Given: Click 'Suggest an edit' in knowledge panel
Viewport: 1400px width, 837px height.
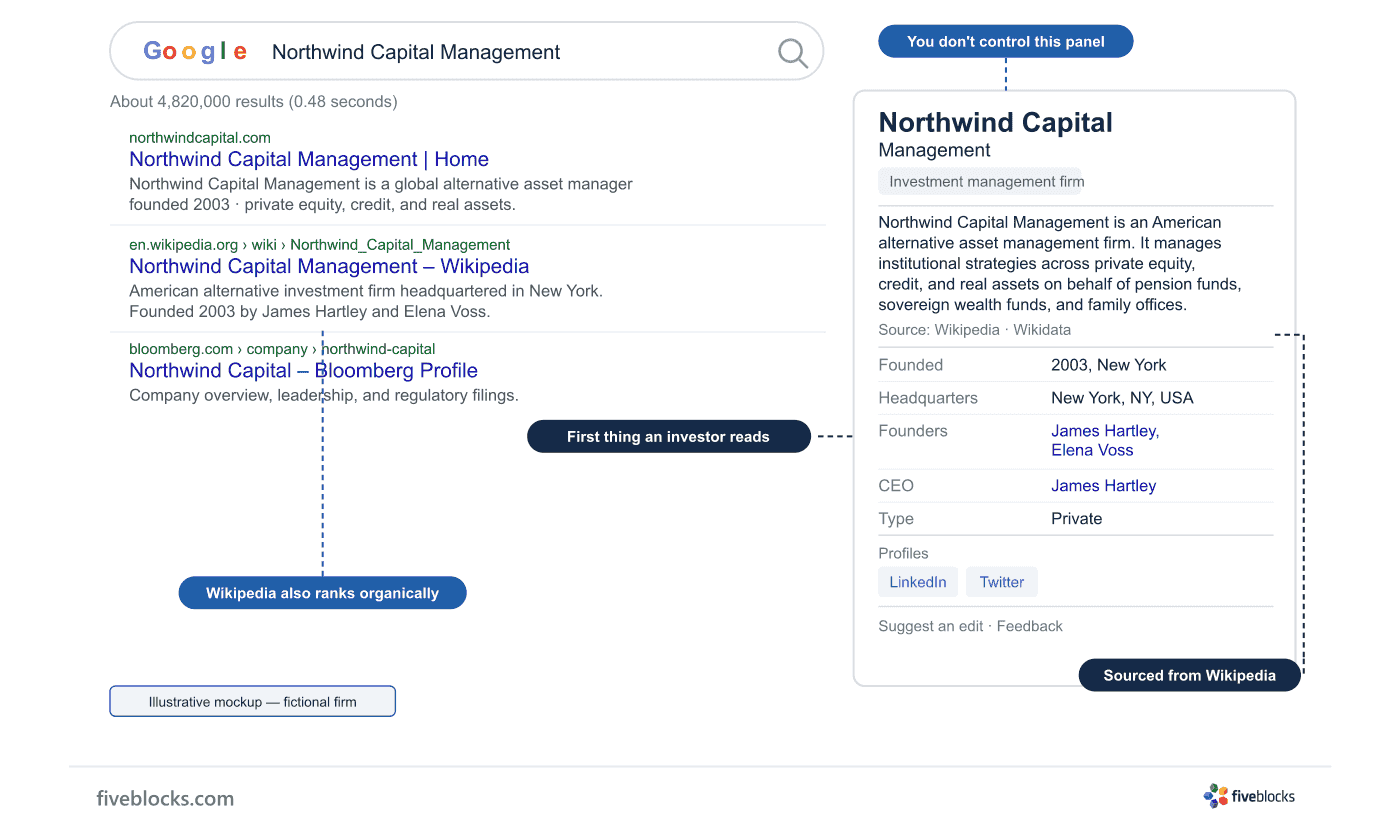Looking at the screenshot, I should coord(931,626).
